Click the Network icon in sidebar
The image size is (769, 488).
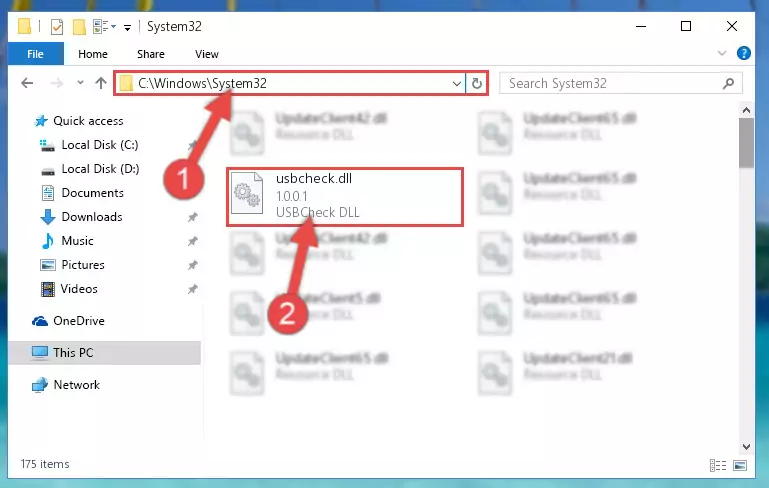coord(40,385)
